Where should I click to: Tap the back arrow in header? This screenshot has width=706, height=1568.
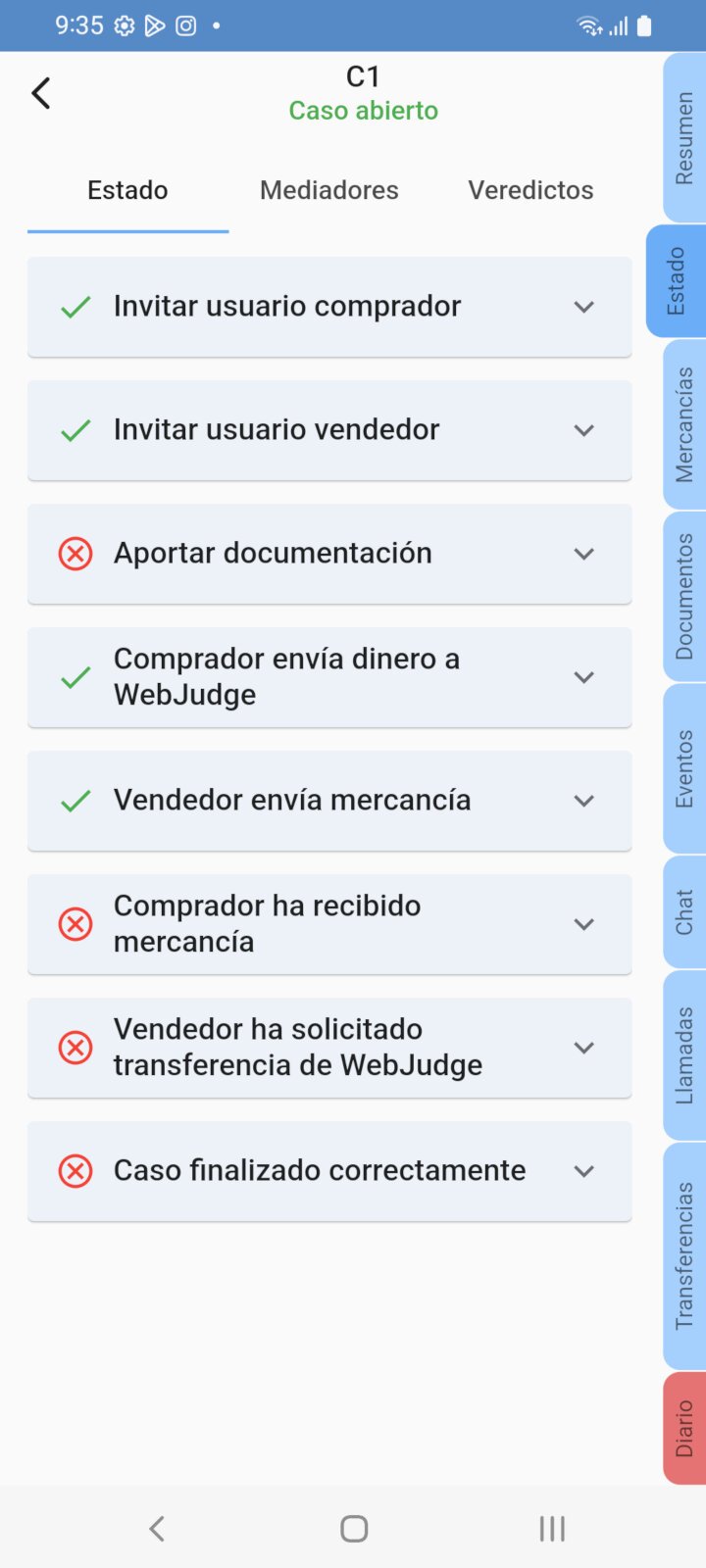41,94
